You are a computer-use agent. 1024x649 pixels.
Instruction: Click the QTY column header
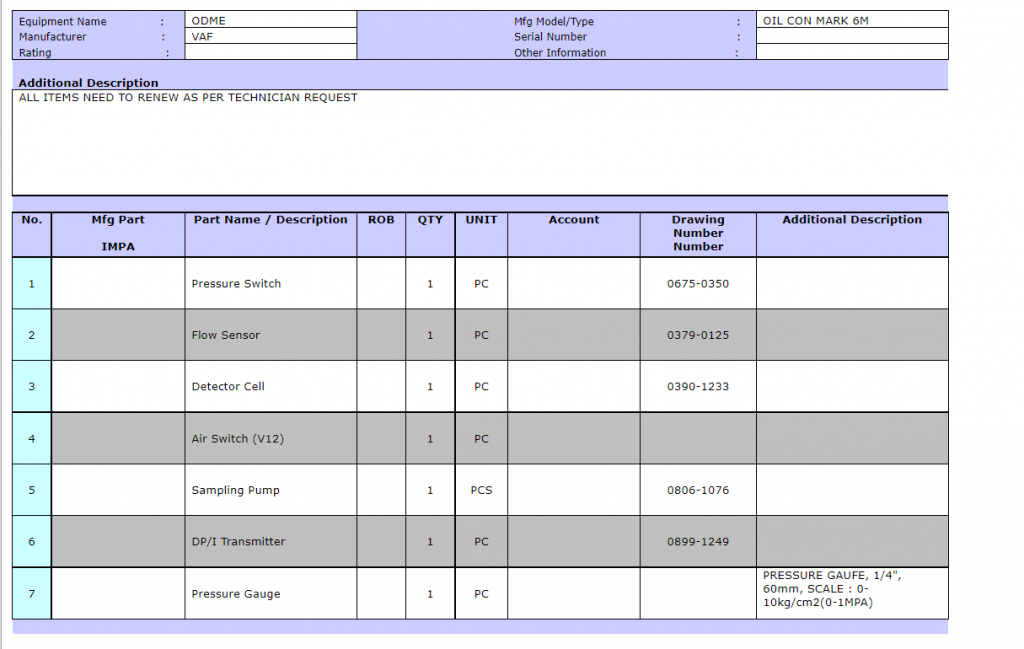coord(430,220)
